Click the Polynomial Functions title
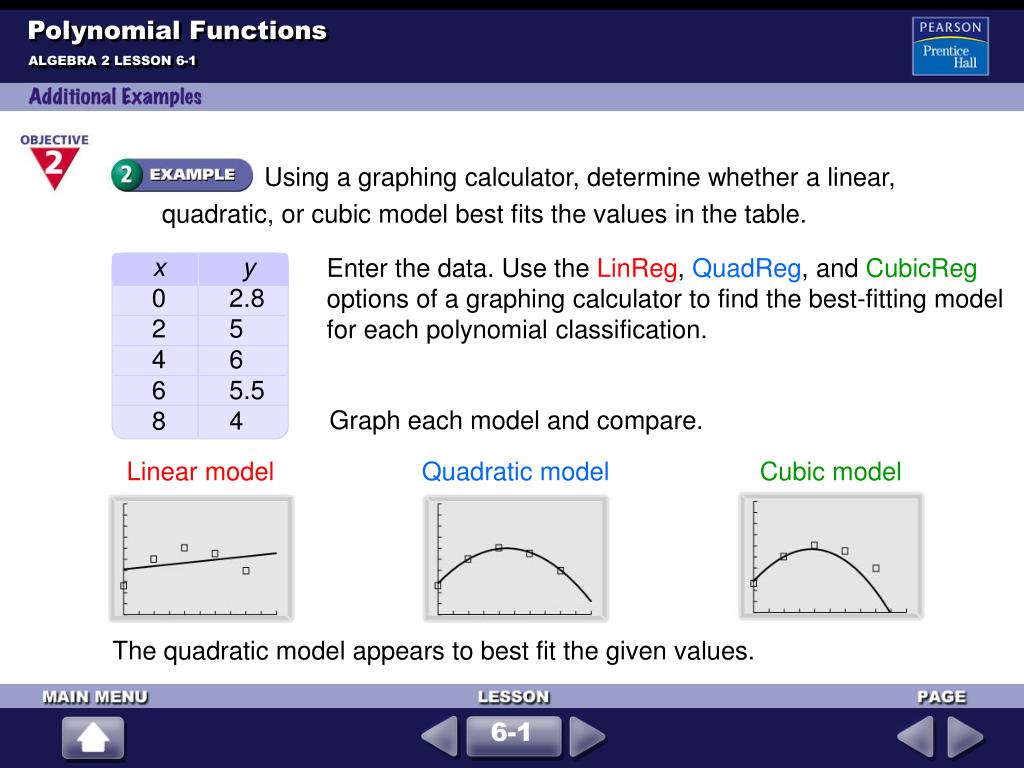Viewport: 1024px width, 768px height. pos(177,30)
